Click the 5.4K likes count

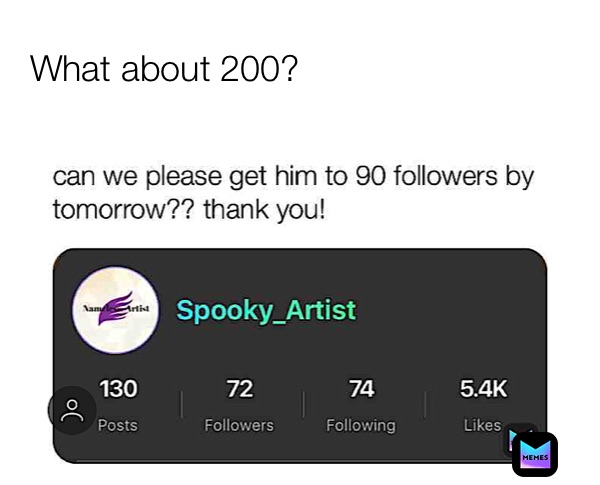point(483,389)
